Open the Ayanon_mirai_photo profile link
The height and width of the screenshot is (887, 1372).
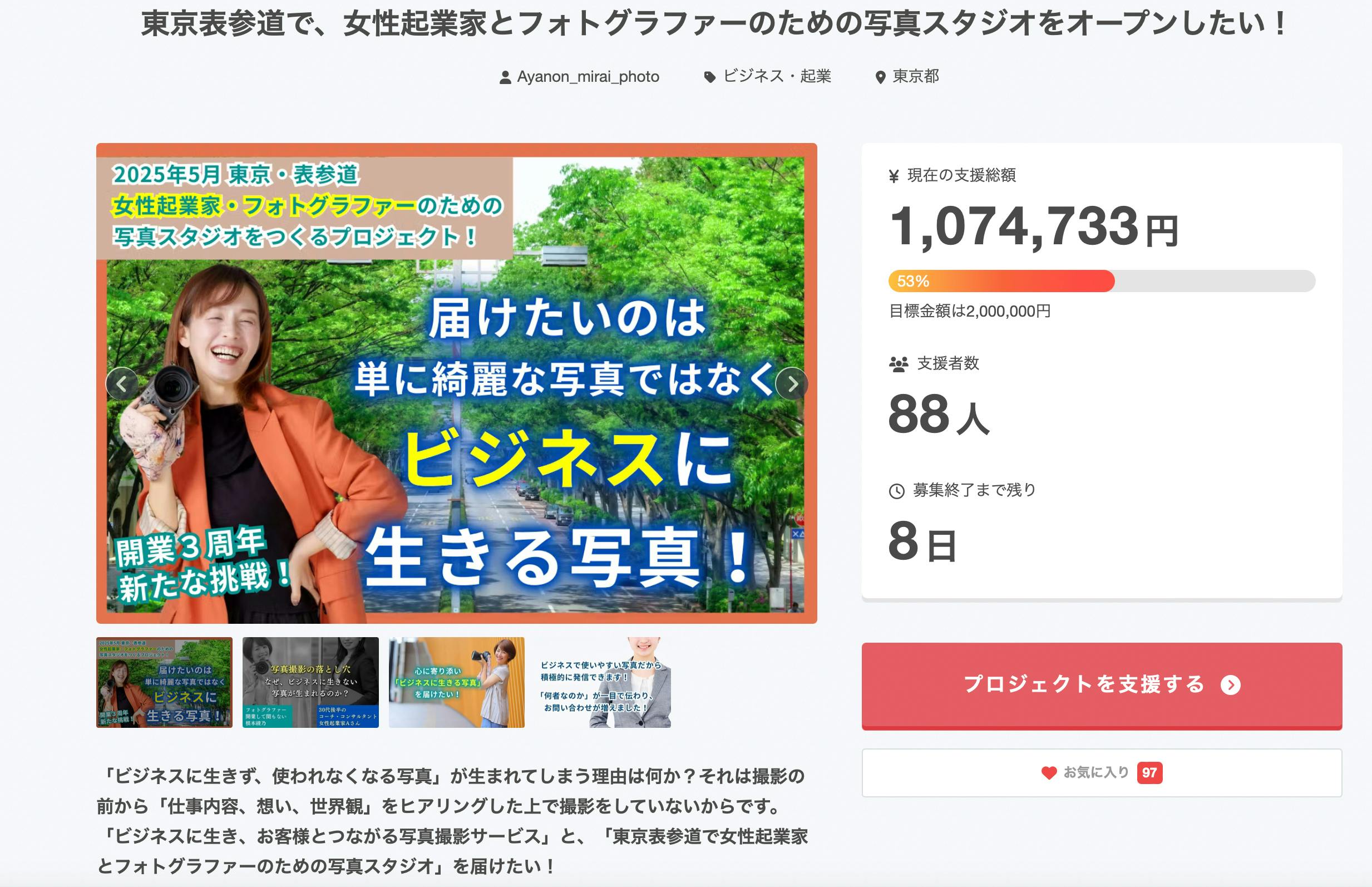pos(588,77)
